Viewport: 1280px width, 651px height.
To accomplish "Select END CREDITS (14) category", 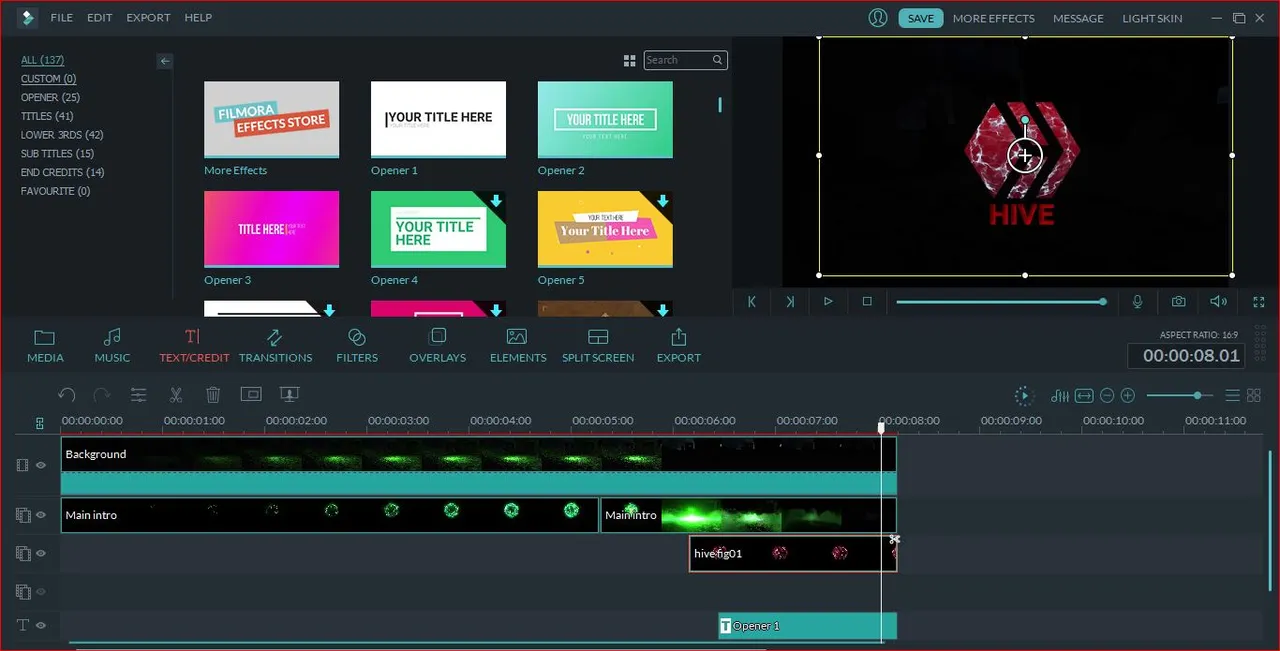I will coord(62,172).
